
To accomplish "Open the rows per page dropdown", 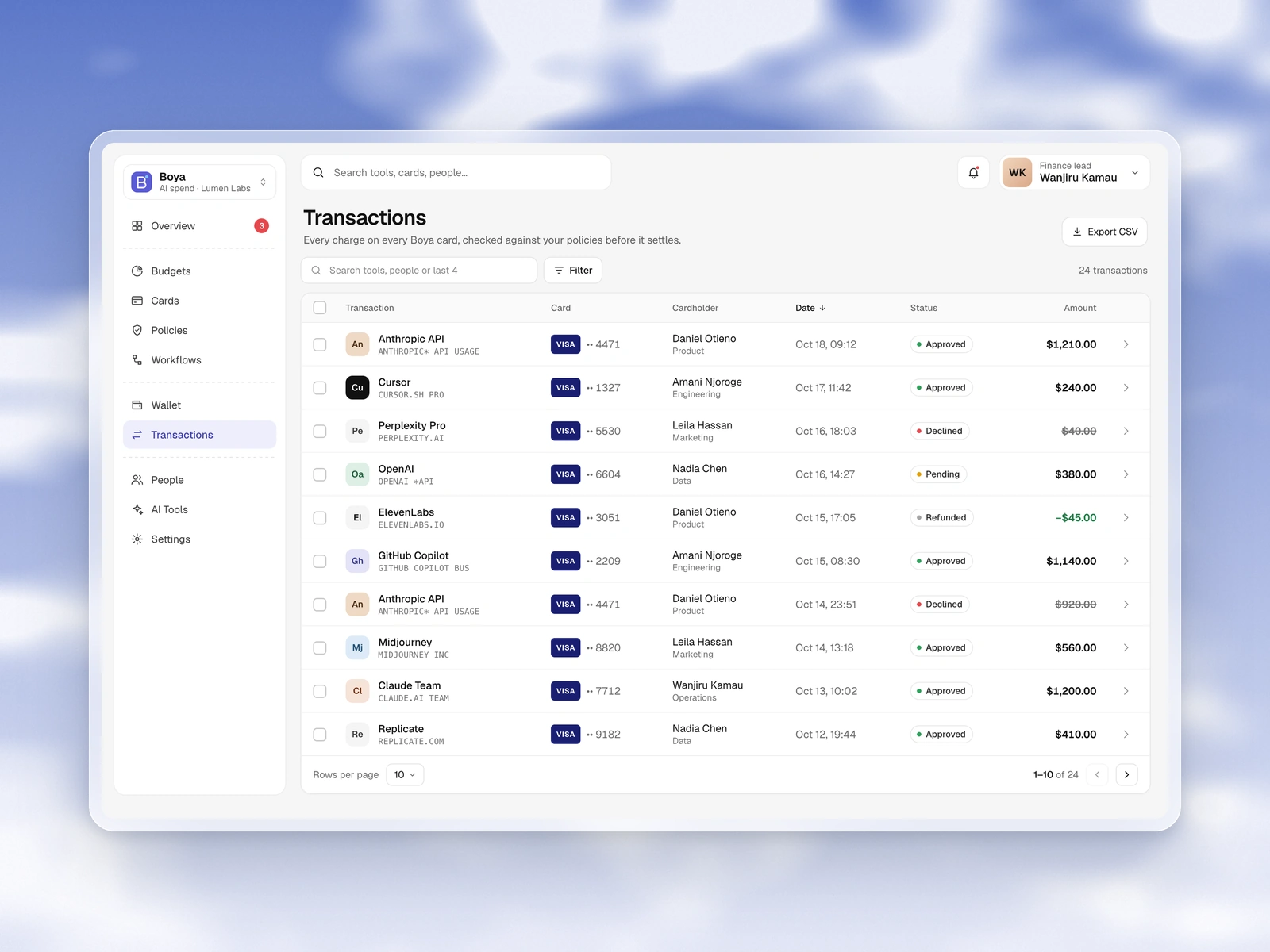I will (x=405, y=774).
